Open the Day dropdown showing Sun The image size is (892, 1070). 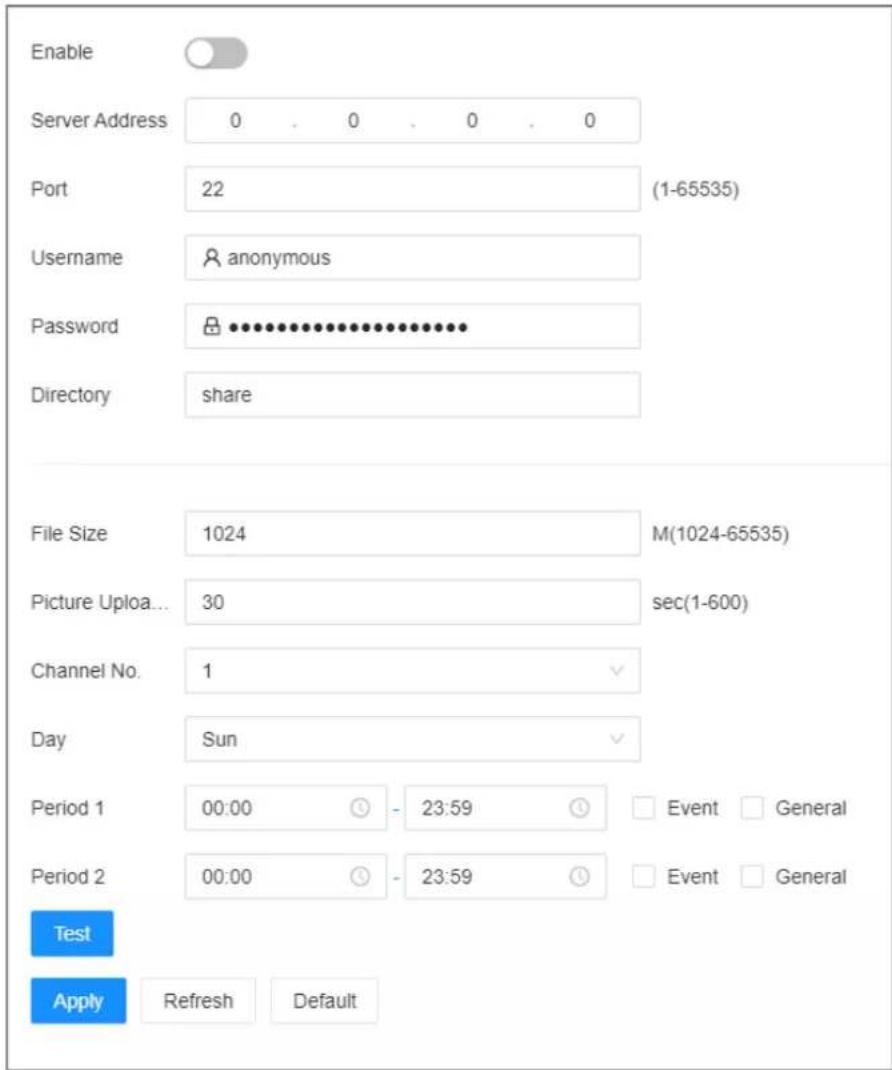click(x=412, y=739)
